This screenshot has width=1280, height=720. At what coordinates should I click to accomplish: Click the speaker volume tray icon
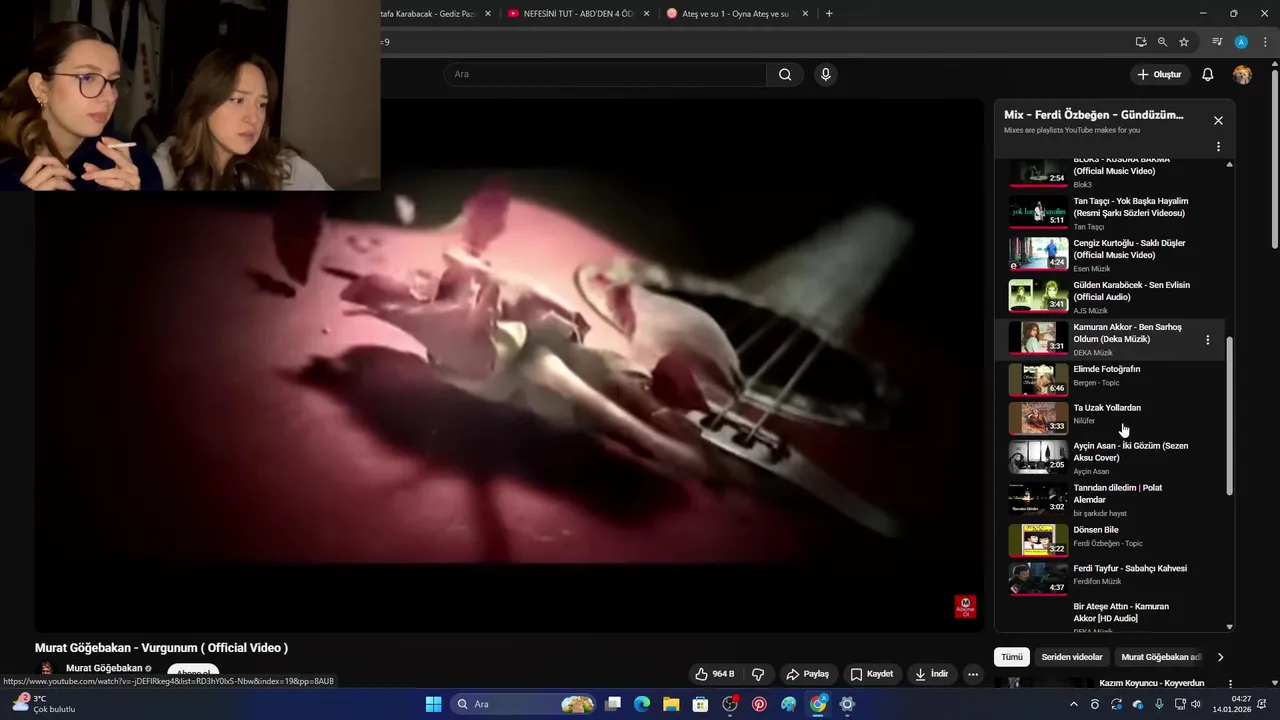click(1196, 704)
